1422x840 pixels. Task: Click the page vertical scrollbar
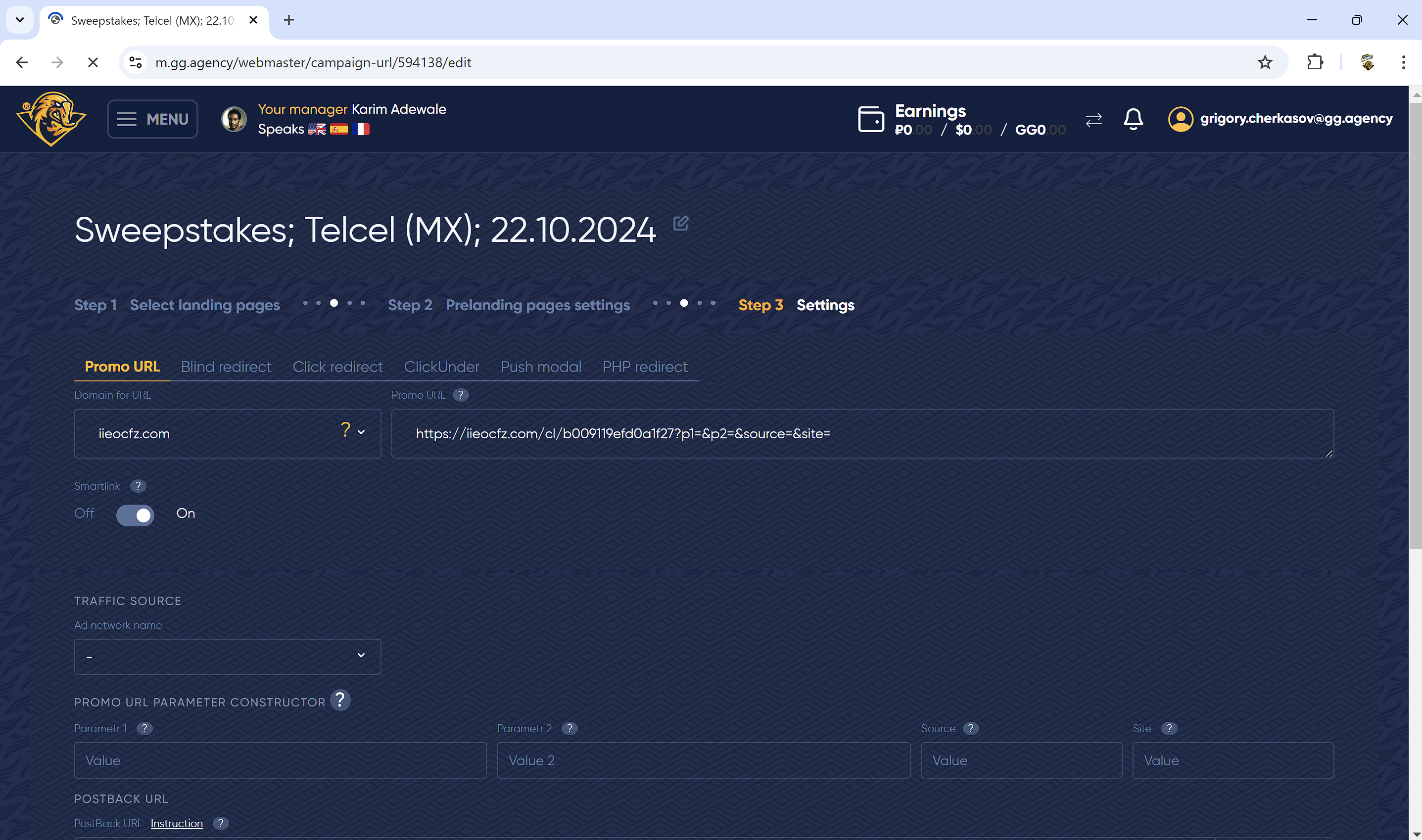pos(1415,326)
